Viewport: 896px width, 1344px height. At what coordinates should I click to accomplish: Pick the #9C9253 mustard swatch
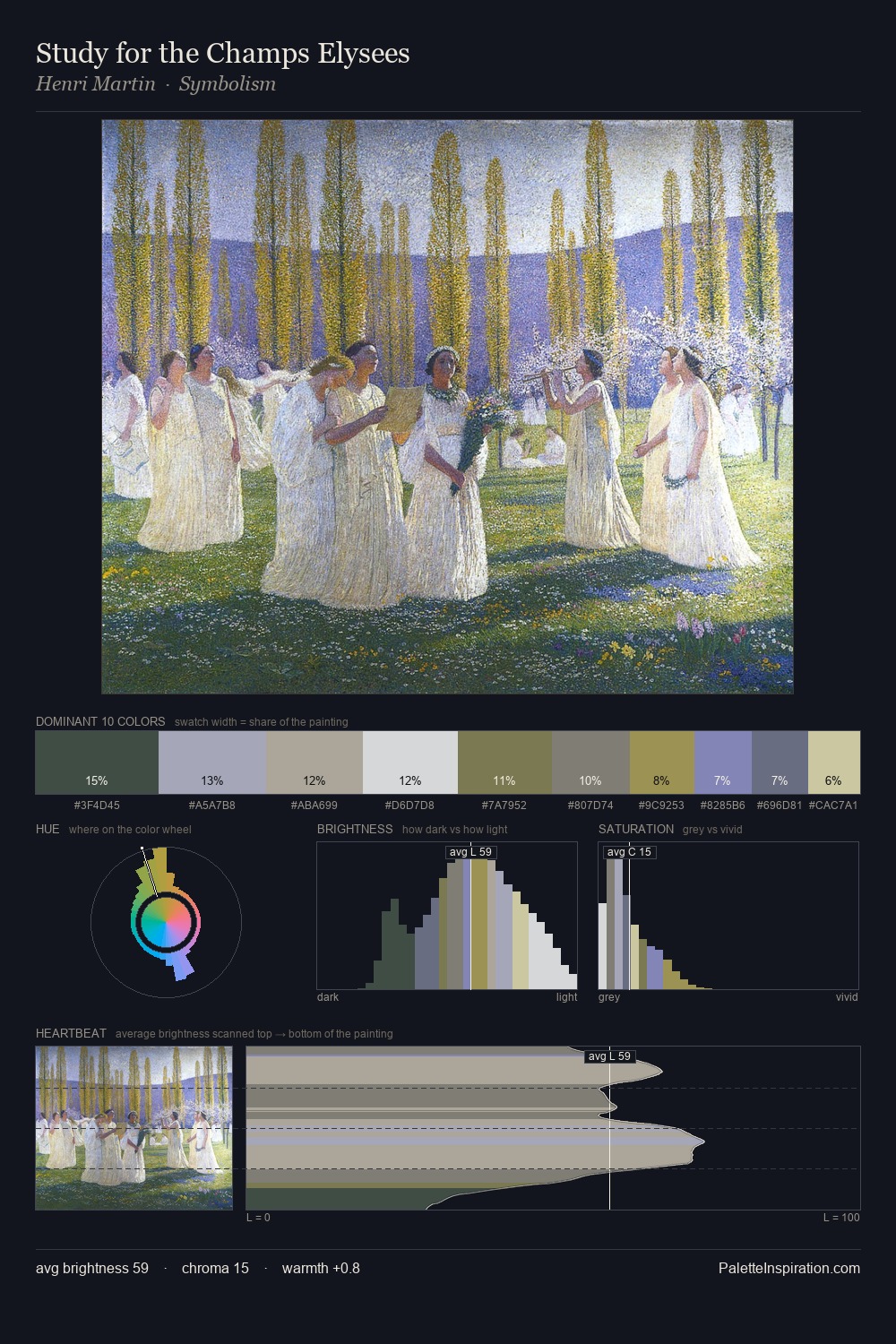662,762
